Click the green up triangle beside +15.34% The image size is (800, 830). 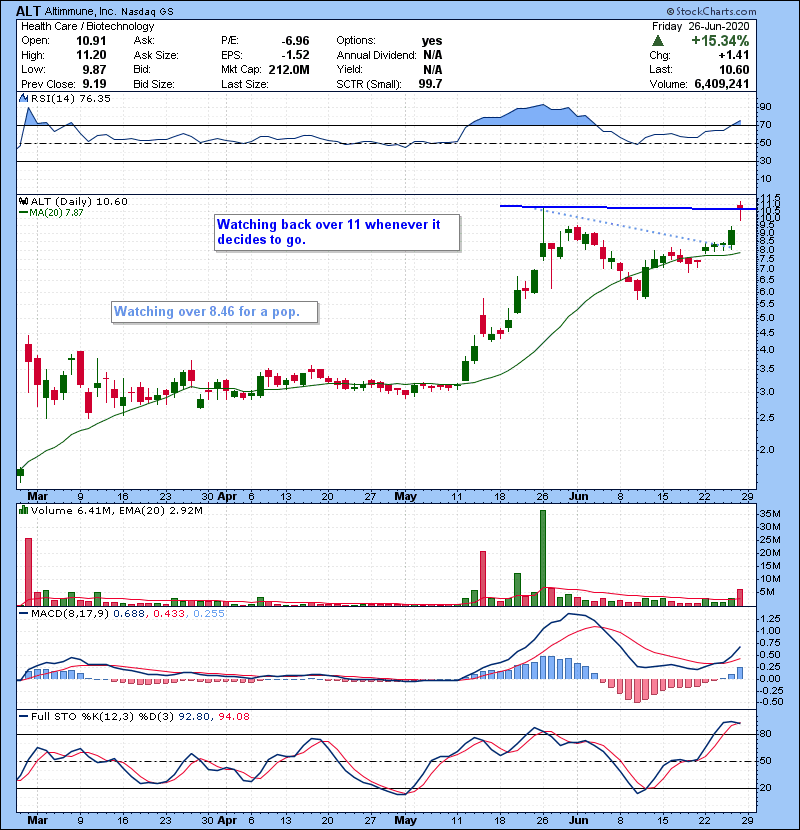[658, 41]
